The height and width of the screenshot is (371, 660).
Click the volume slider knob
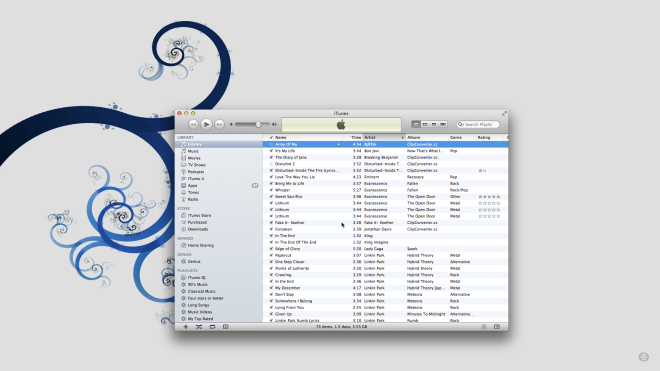(258, 124)
